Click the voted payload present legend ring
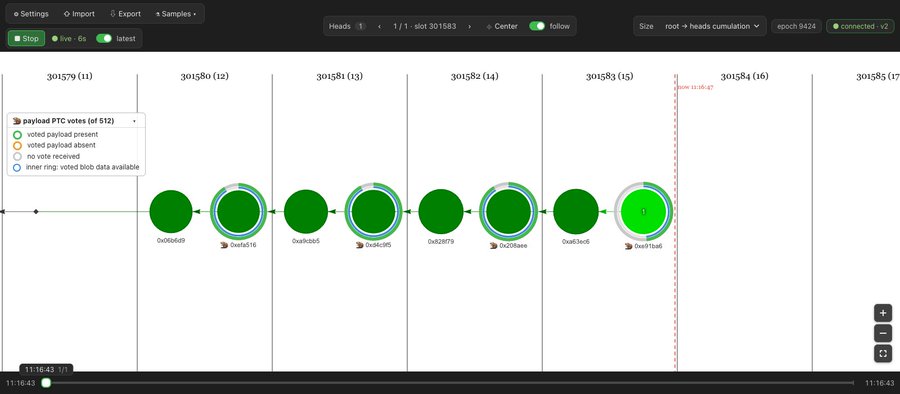900x394 pixels. (x=17, y=135)
